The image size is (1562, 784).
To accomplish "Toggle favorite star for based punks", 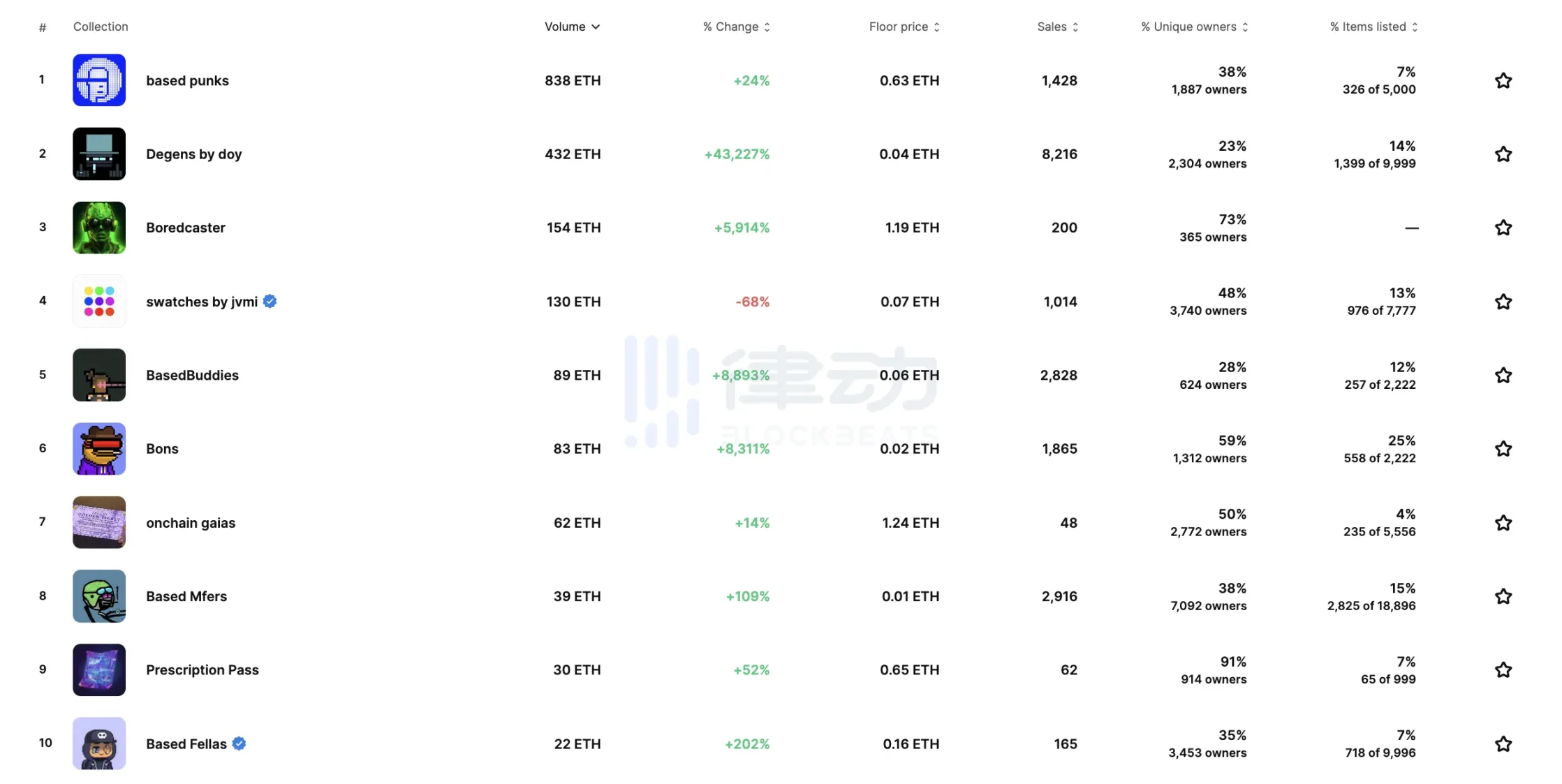I will click(1503, 80).
